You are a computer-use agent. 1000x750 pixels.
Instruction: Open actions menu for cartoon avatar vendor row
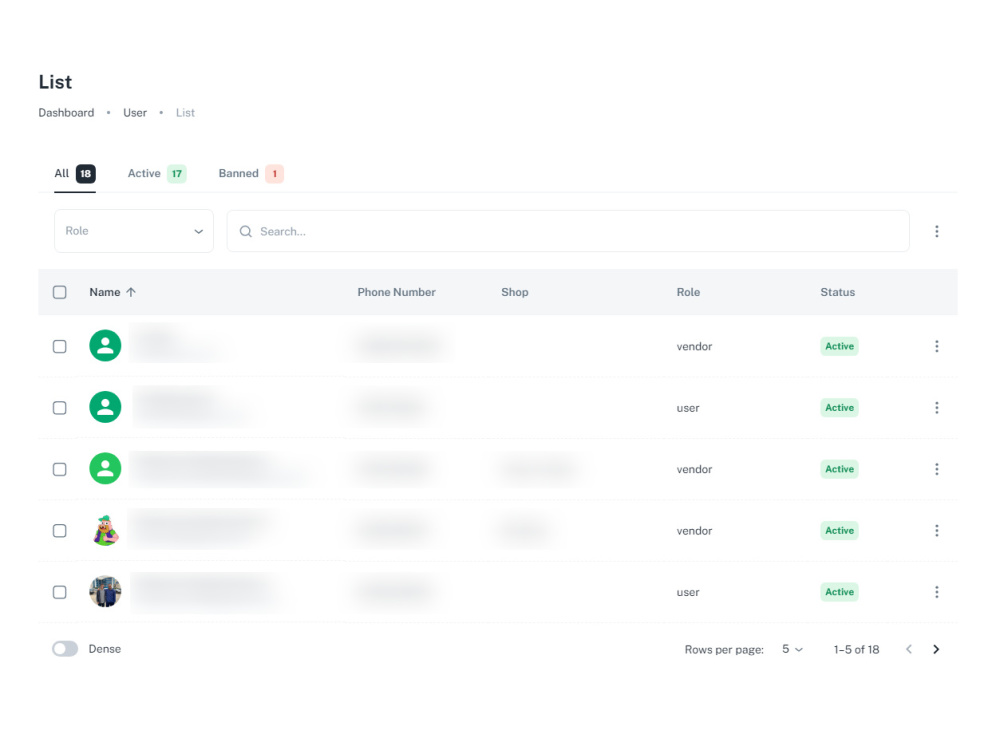pos(936,530)
